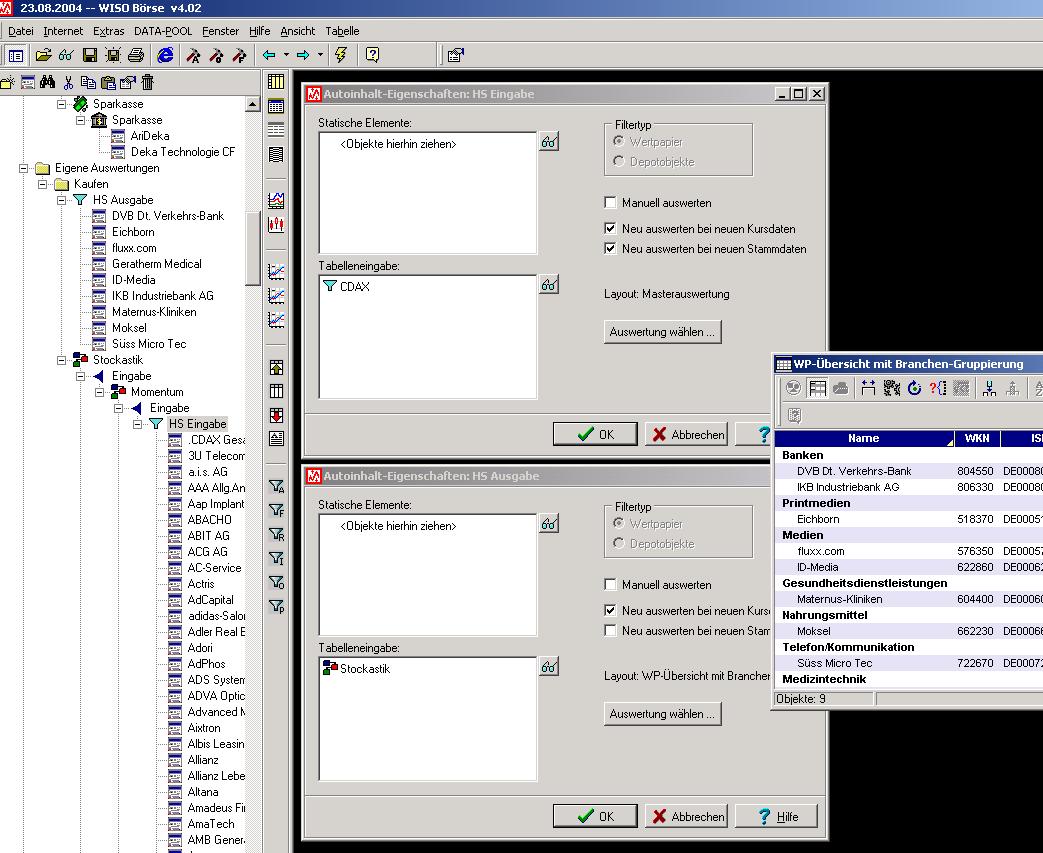Collapse the Kaufen folder node

(43, 184)
